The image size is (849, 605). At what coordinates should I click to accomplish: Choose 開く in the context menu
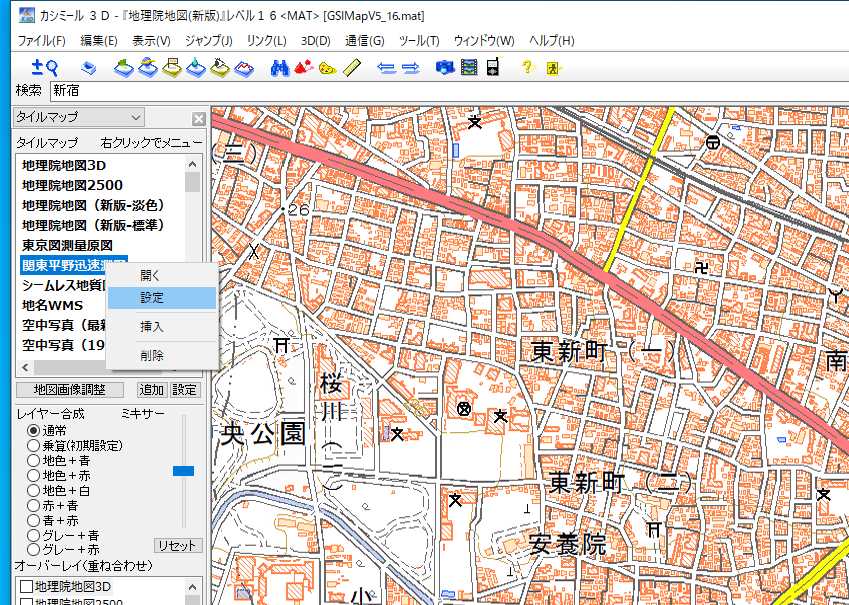point(162,275)
